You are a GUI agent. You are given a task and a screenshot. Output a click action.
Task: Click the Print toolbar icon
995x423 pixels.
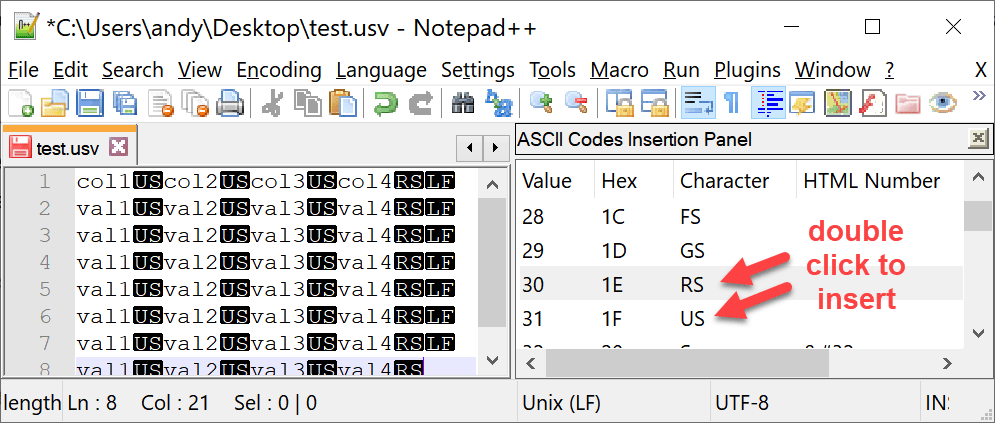tap(231, 102)
